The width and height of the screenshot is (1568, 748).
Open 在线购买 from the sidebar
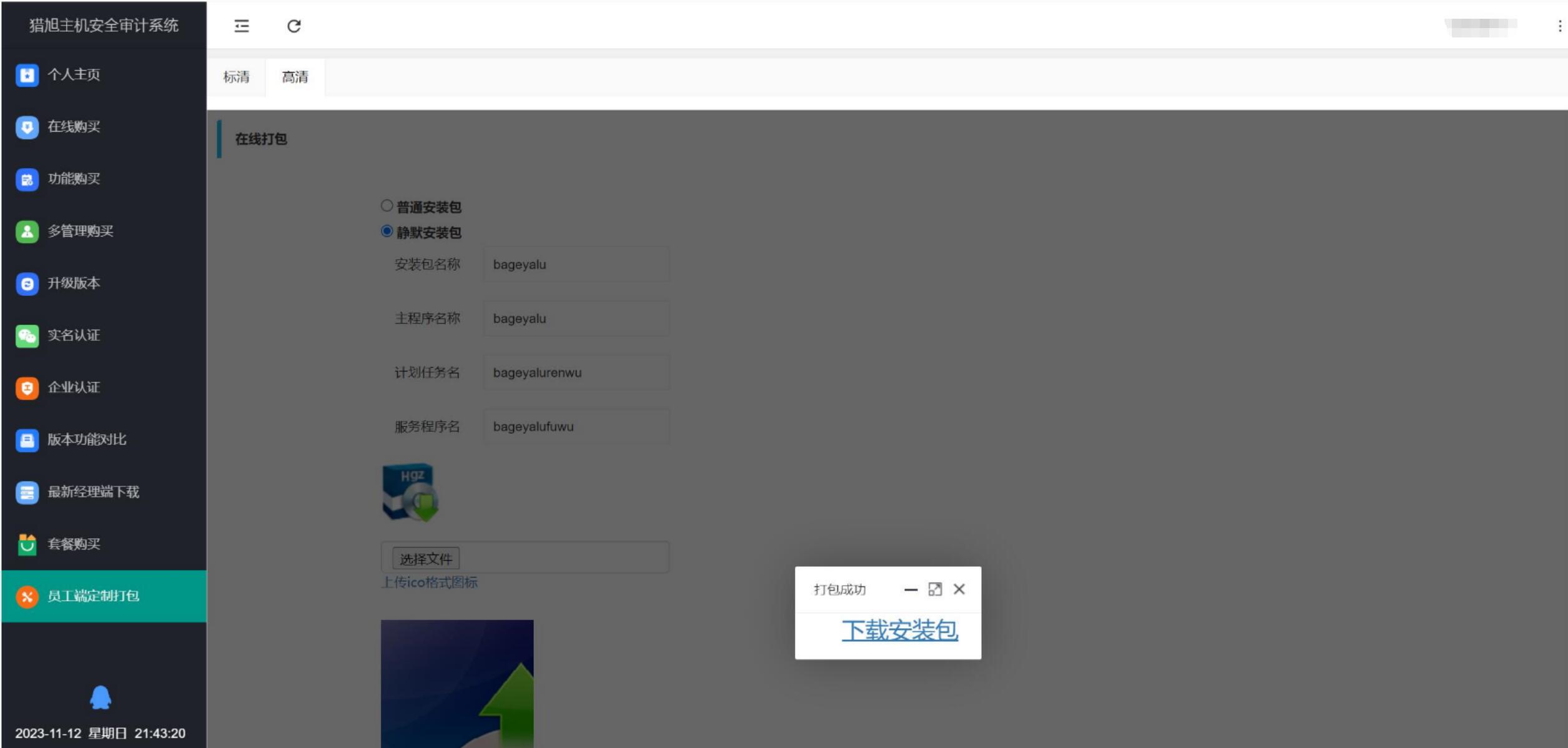73,127
